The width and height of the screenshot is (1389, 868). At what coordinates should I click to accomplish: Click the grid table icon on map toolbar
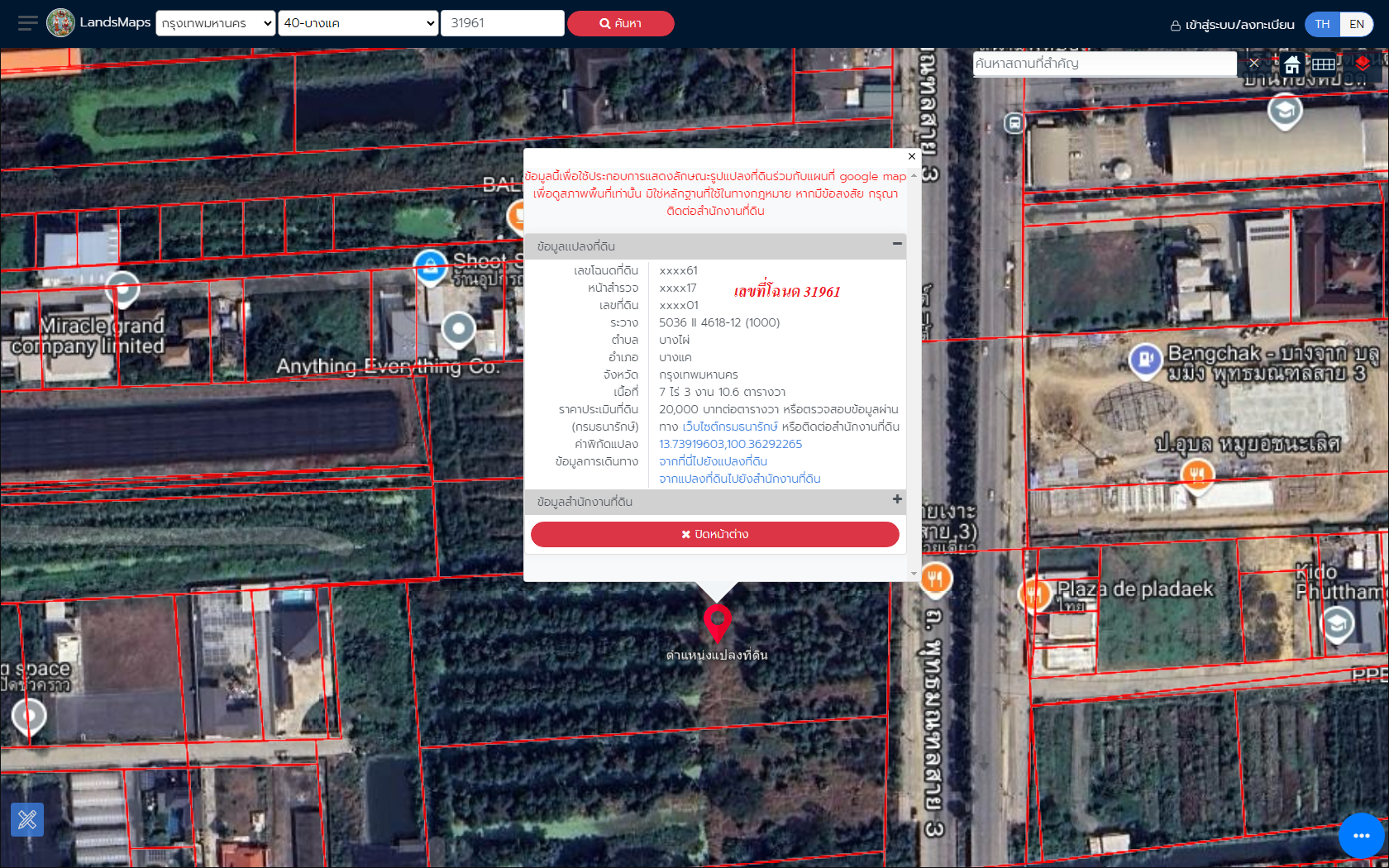1323,64
